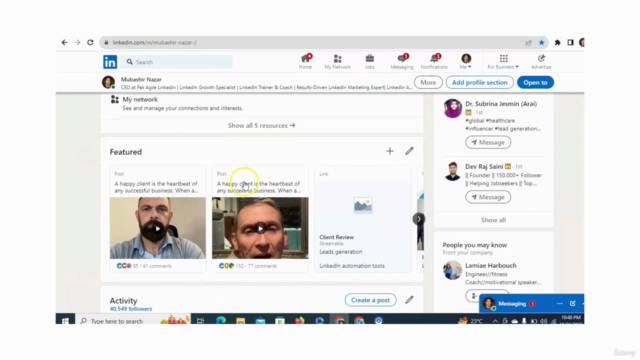Screen dimensions: 640x360
Task: Expand the For Business menu
Action: click(x=503, y=62)
